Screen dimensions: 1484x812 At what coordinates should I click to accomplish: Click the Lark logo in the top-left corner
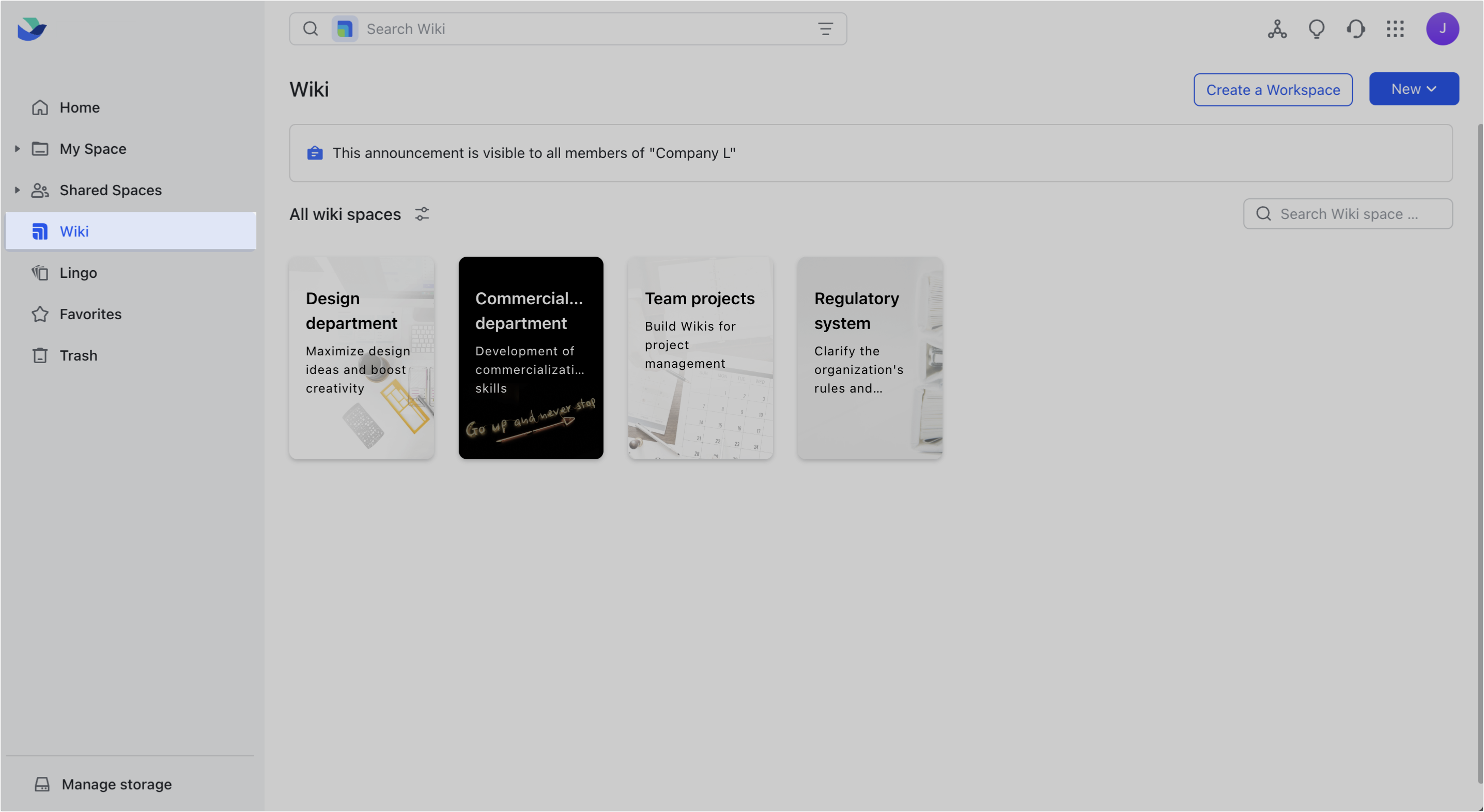pyautogui.click(x=32, y=29)
